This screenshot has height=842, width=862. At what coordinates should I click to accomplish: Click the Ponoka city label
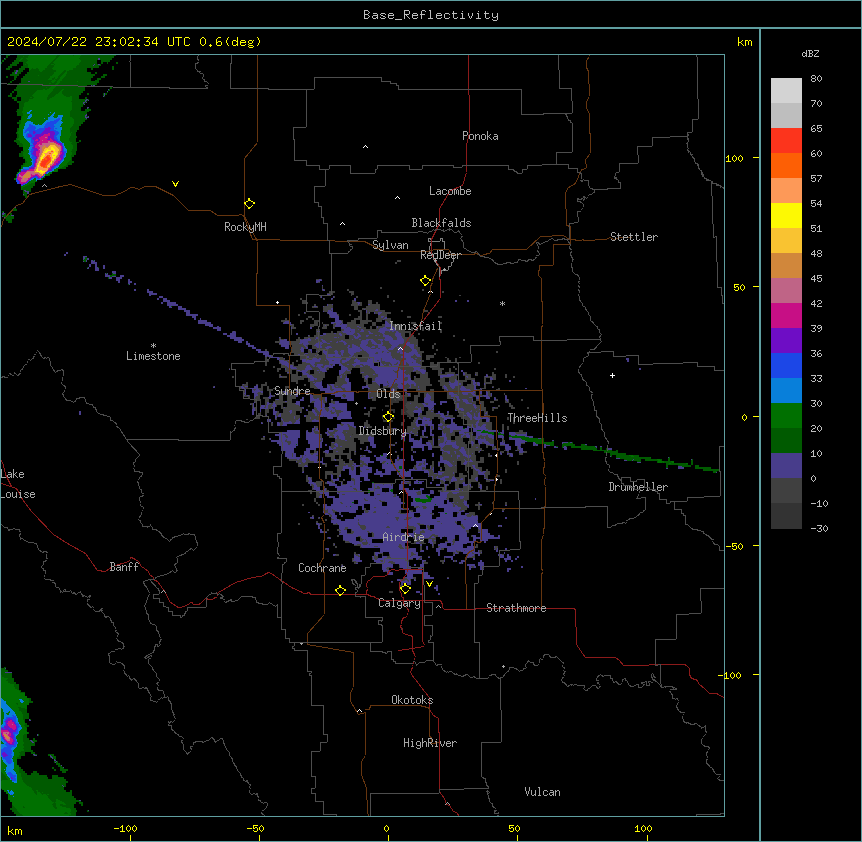click(480, 136)
